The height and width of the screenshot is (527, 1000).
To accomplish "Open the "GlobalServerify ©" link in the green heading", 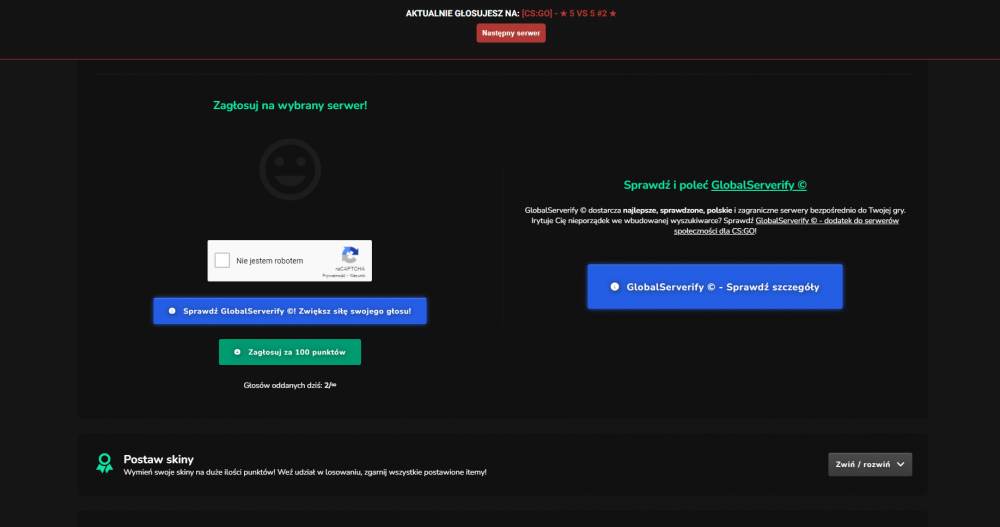I will point(759,185).
